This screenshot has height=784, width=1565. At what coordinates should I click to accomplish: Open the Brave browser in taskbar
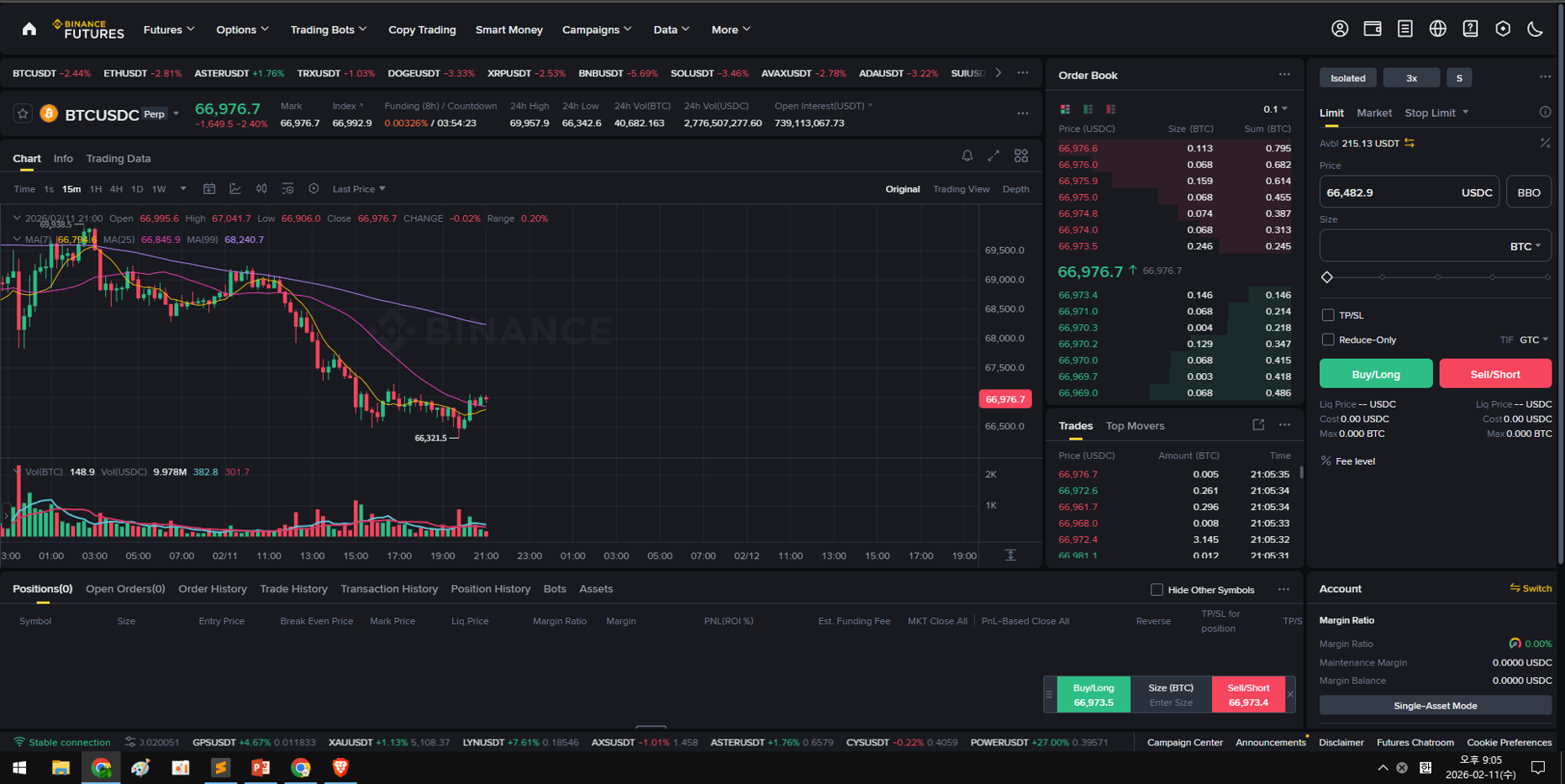tap(340, 767)
